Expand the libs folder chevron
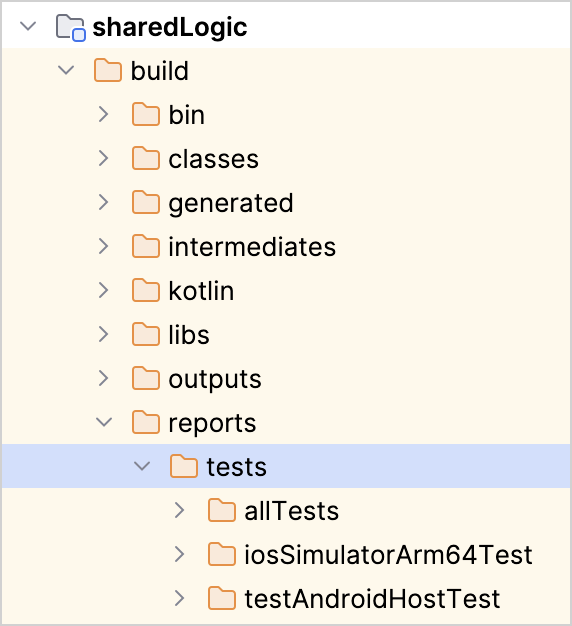Screen dimensions: 572x626 (103, 334)
